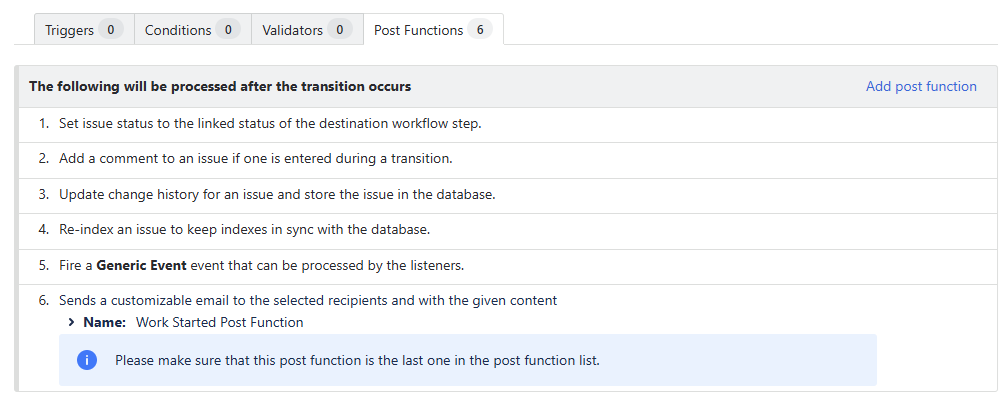Select the Set issue status post function
1008x410 pixels.
coord(271,124)
